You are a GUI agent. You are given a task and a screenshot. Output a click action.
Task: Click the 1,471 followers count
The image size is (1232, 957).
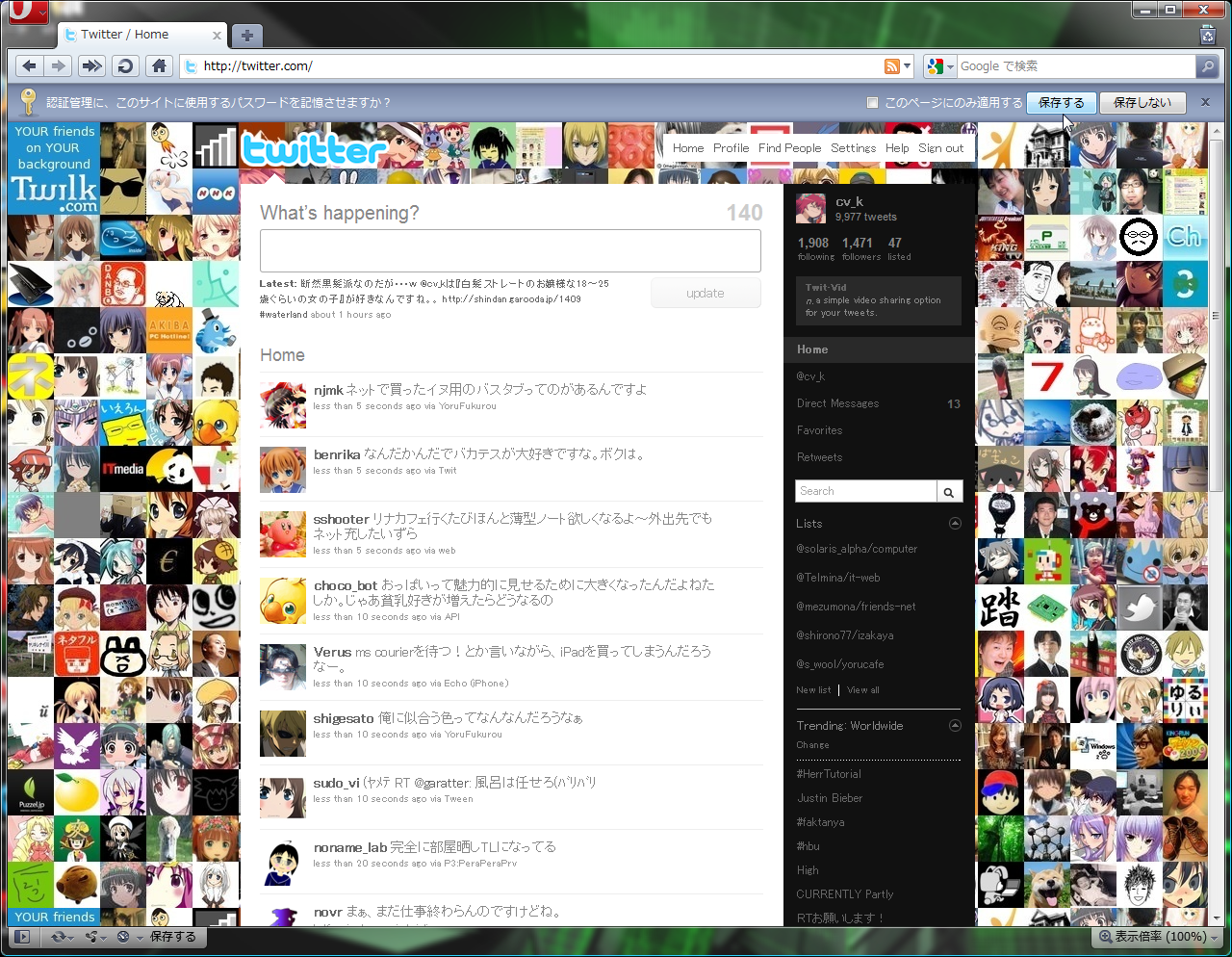click(860, 249)
